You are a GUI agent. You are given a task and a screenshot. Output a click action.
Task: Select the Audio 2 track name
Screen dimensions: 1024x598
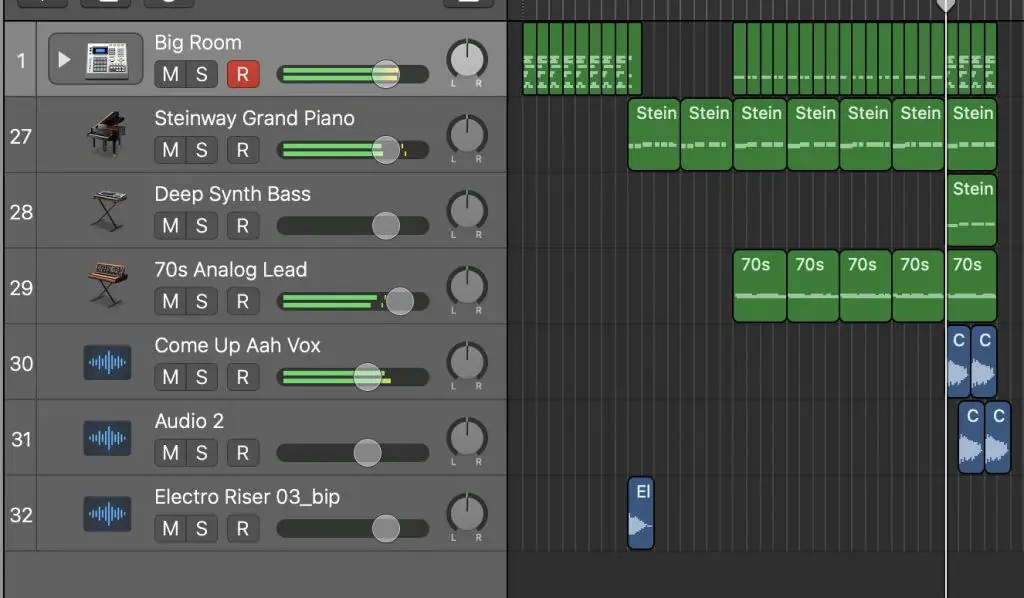(189, 421)
